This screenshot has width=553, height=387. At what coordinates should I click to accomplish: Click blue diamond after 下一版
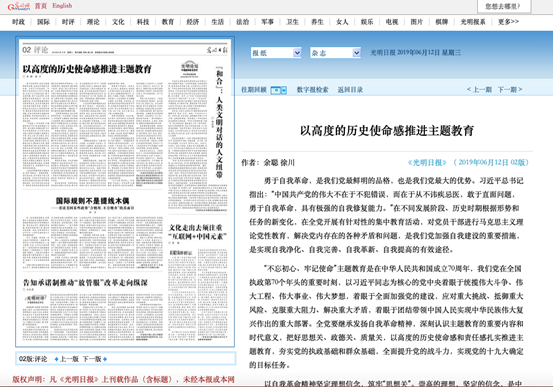click(x=105, y=359)
